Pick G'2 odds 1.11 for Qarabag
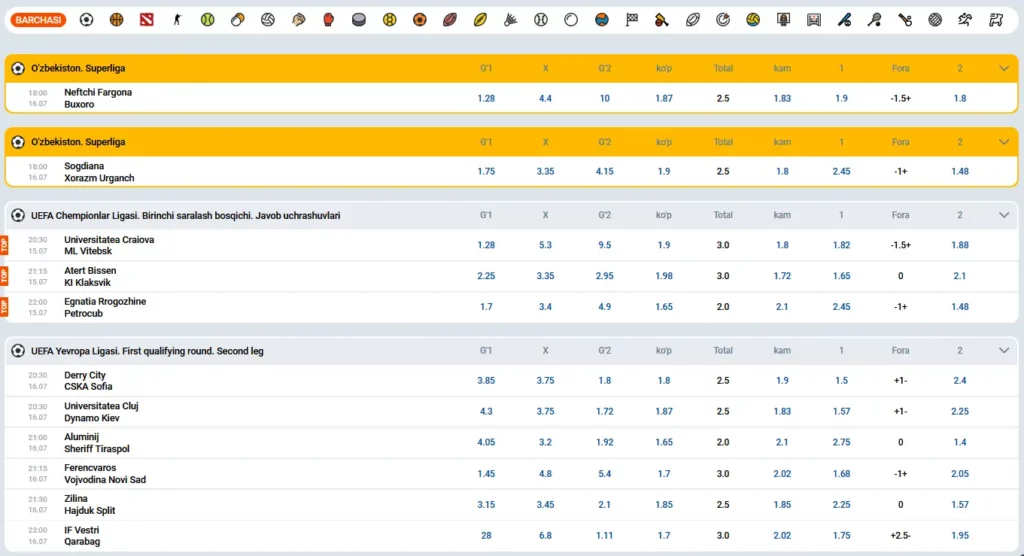This screenshot has height=556, width=1024. (x=605, y=536)
